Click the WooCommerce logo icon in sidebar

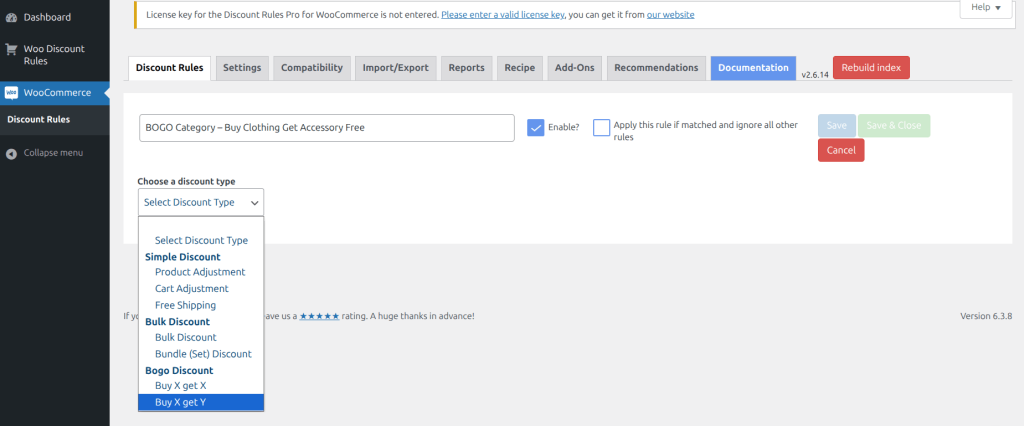coord(12,93)
